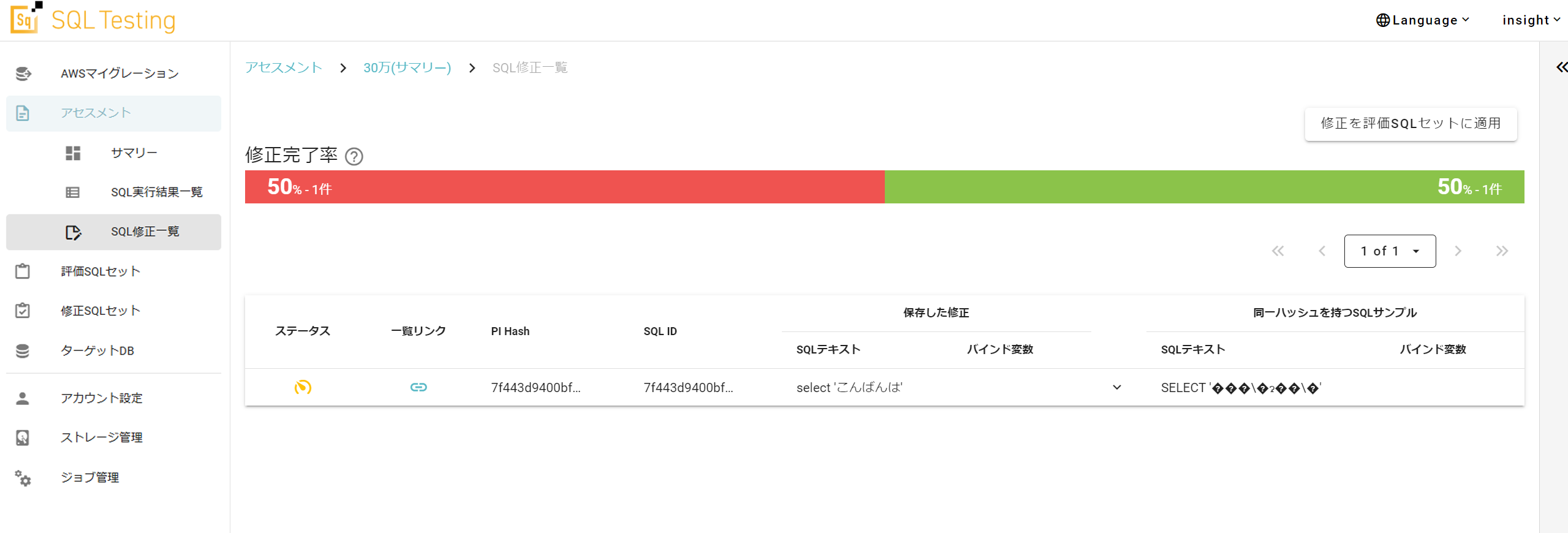Click the SQL ID value 7f443d9400bf...

pyautogui.click(x=688, y=387)
